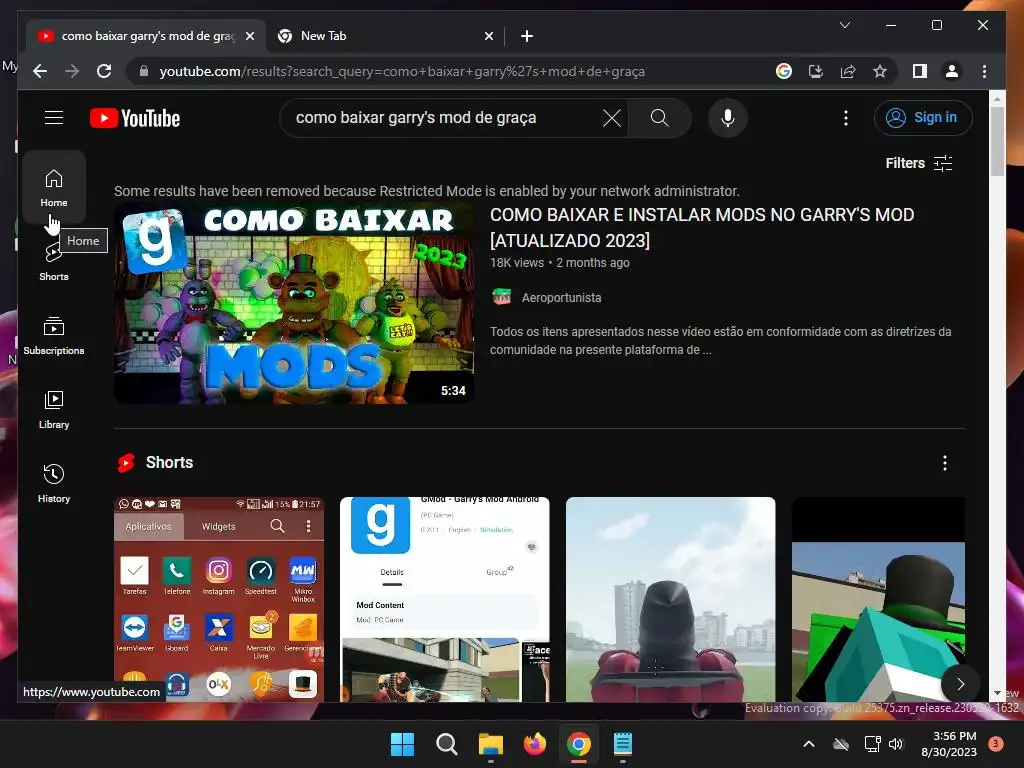1024x768 pixels.
Task: Open the short with the red car
Action: click(x=671, y=600)
